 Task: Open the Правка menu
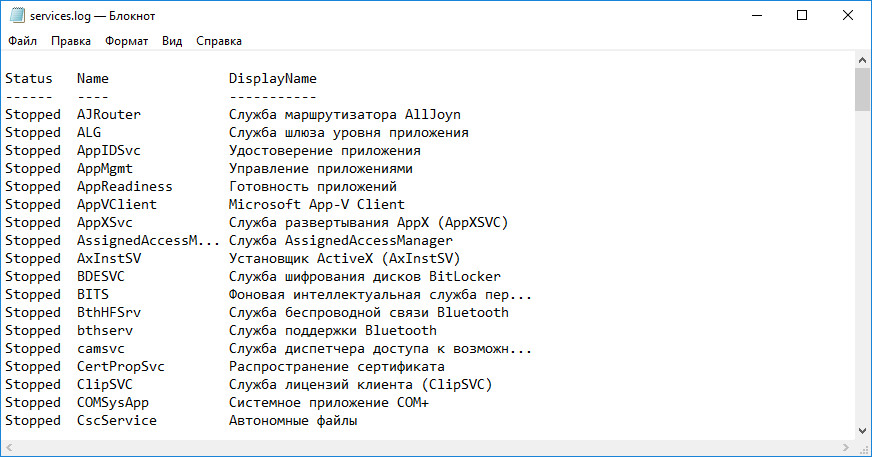71,41
